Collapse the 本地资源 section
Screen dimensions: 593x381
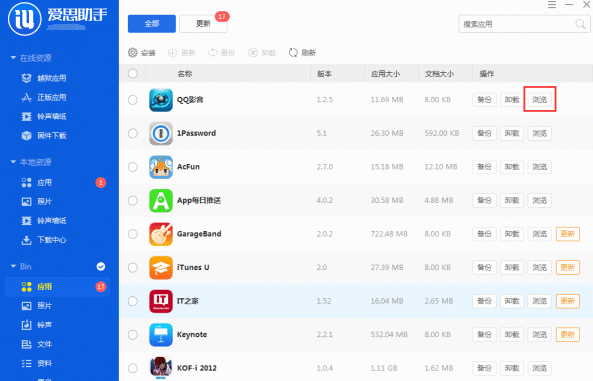click(13, 162)
